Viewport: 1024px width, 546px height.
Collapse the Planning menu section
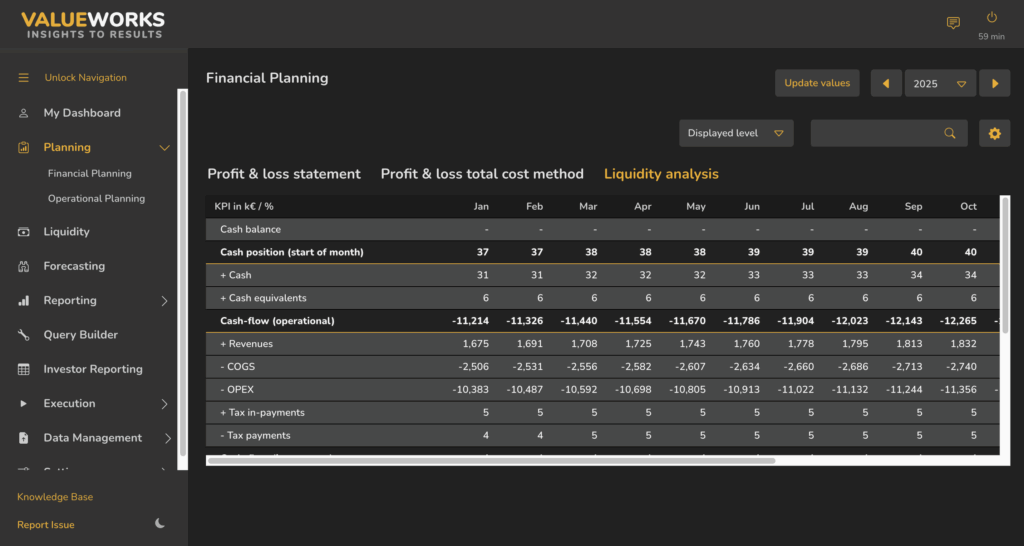165,148
